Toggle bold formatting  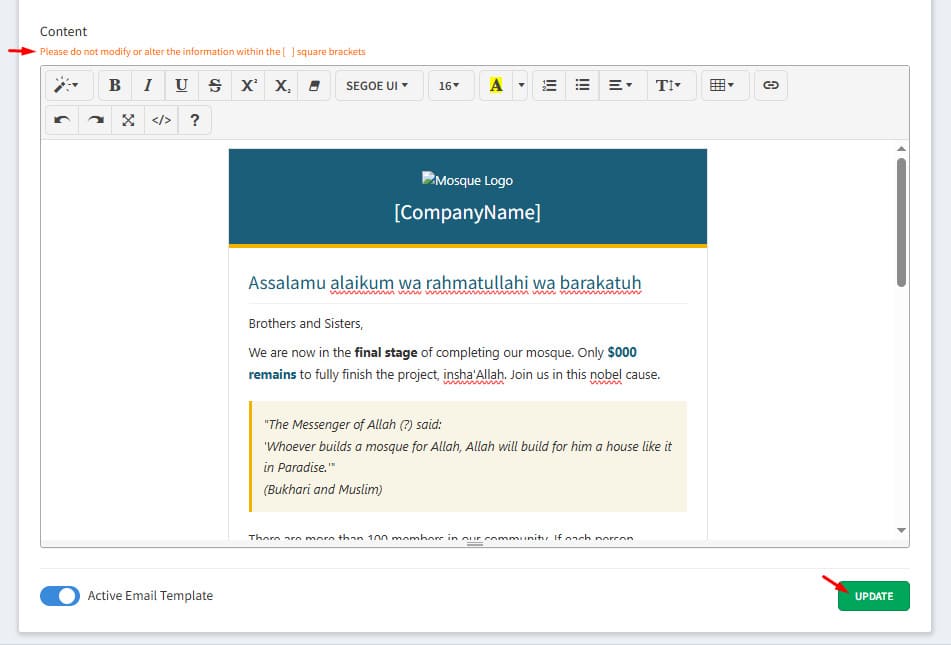(115, 86)
